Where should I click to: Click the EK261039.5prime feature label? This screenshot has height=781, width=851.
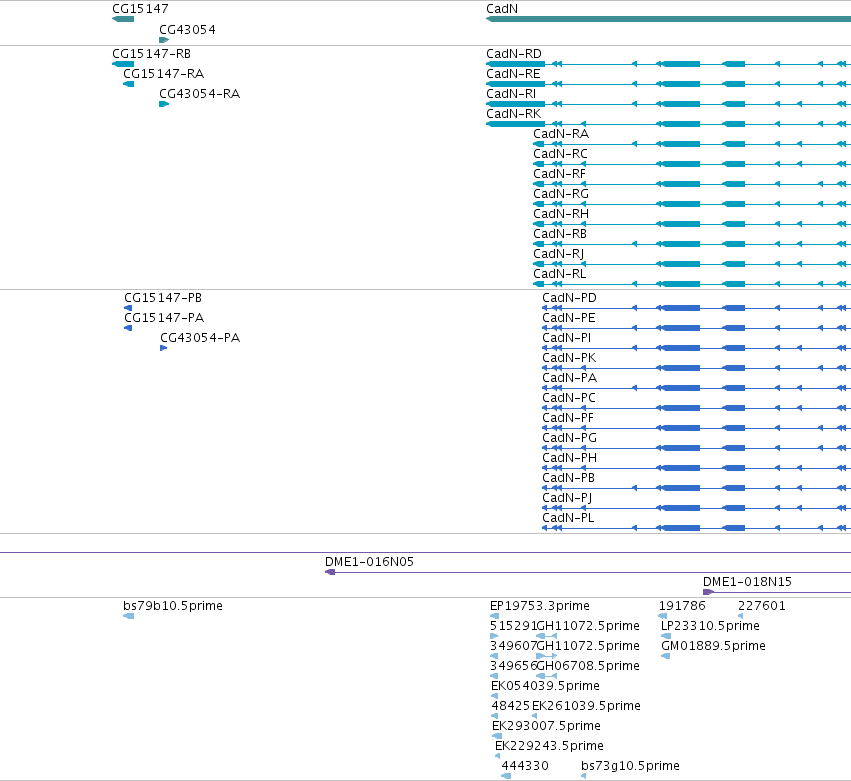[x=586, y=706]
